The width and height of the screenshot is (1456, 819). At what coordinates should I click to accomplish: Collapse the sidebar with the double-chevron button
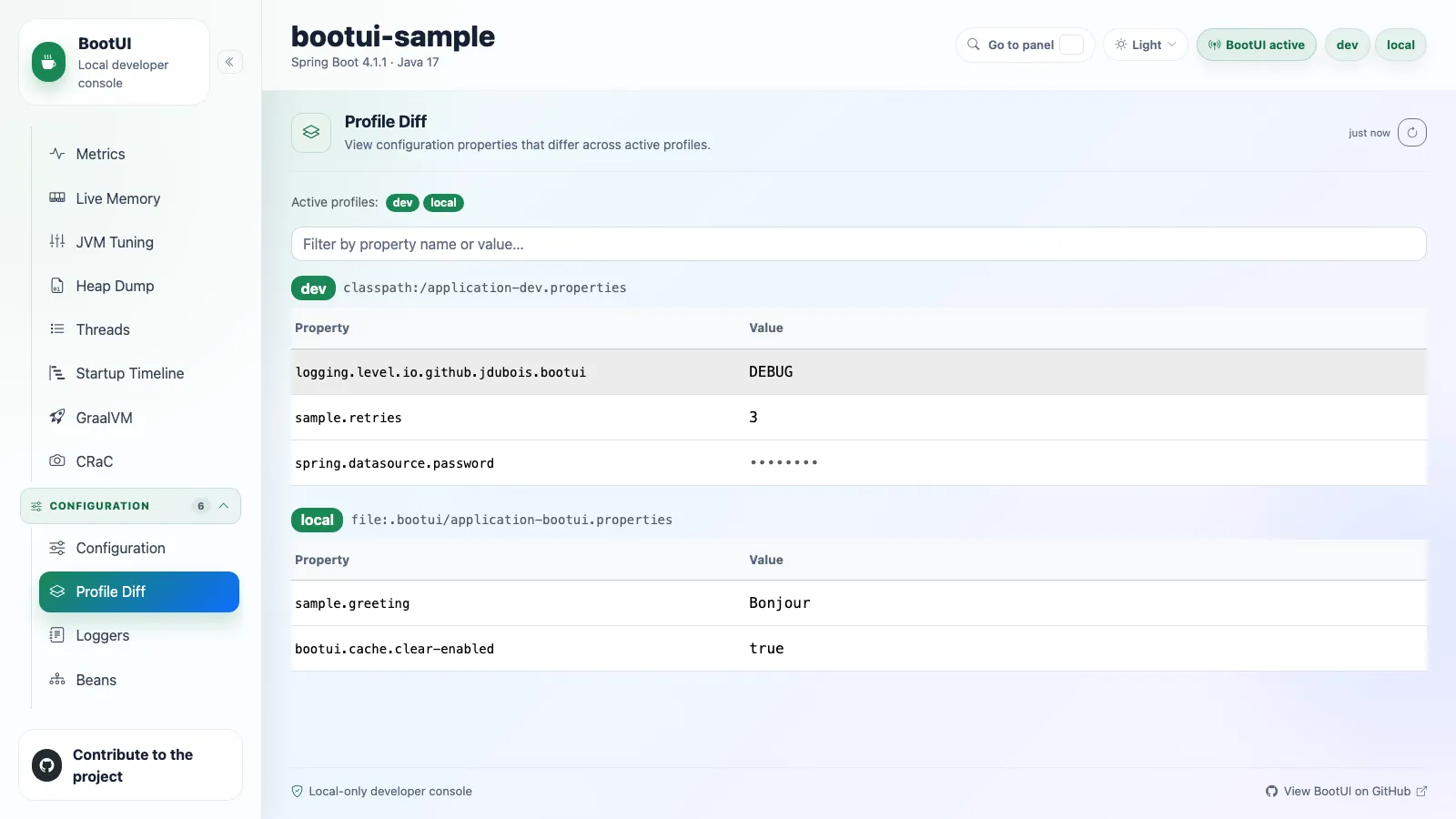229,62
